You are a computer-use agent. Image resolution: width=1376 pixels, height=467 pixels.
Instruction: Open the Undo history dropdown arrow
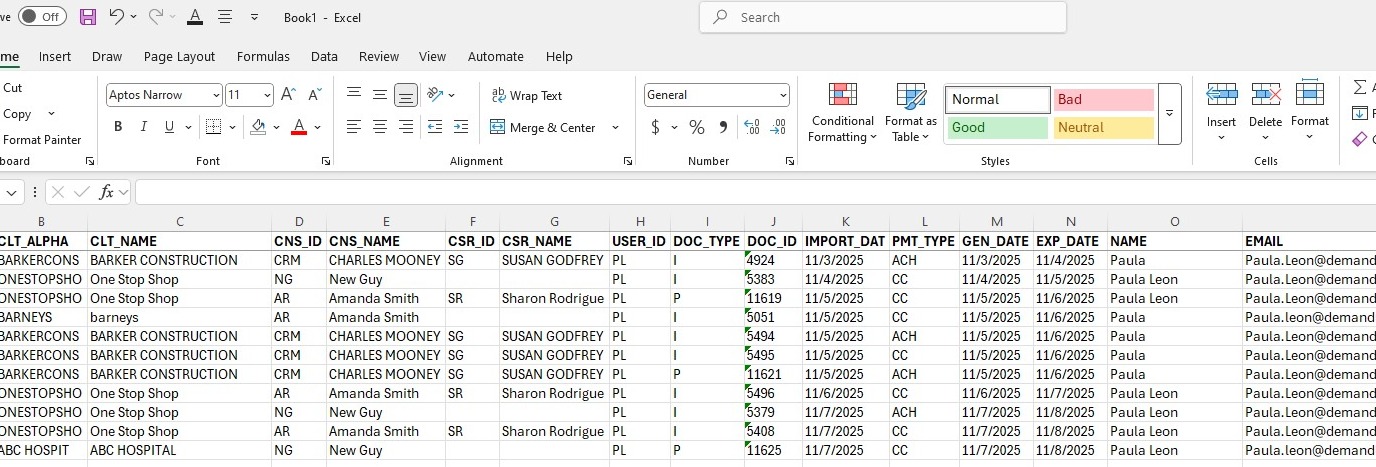point(134,17)
